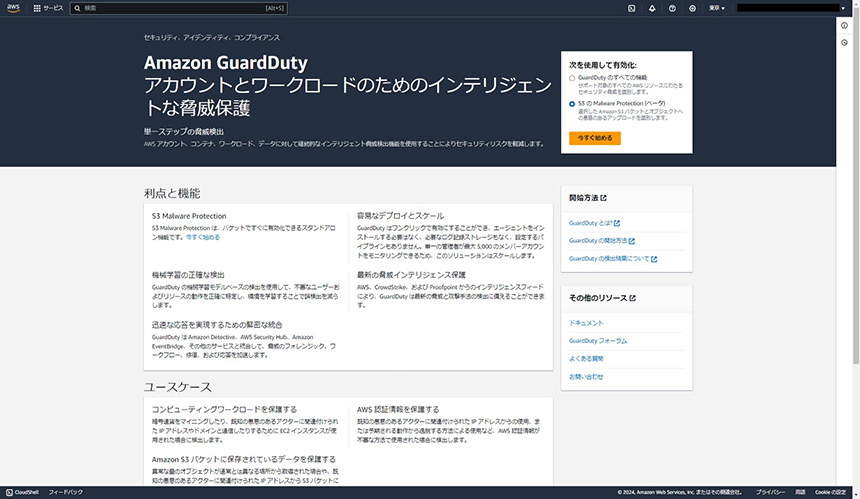Click the 'S3 Malware Protection' feature heading
Viewport: 860px width, 499px height.
tap(189, 216)
